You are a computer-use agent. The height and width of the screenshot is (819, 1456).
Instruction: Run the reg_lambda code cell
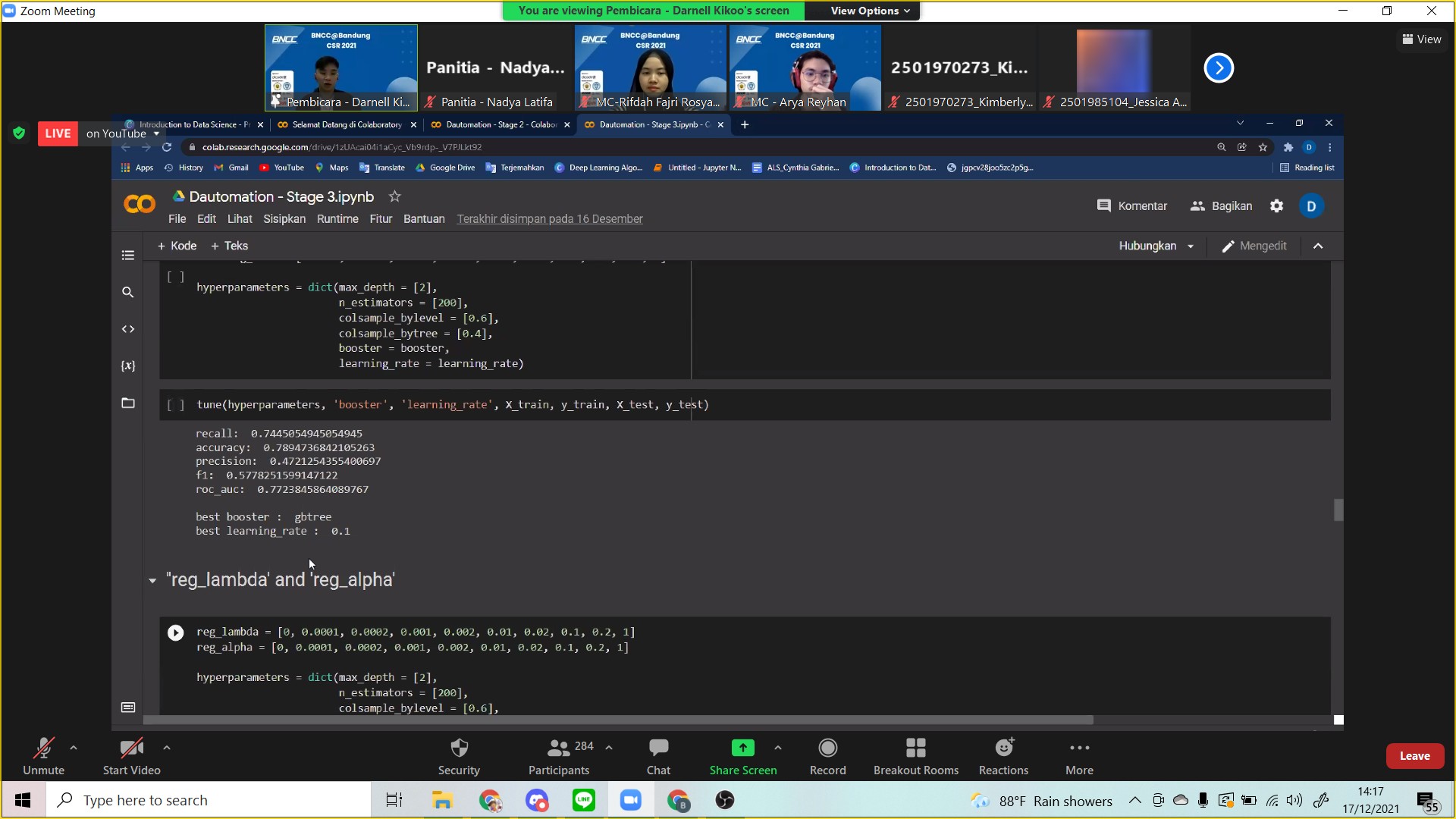point(175,632)
